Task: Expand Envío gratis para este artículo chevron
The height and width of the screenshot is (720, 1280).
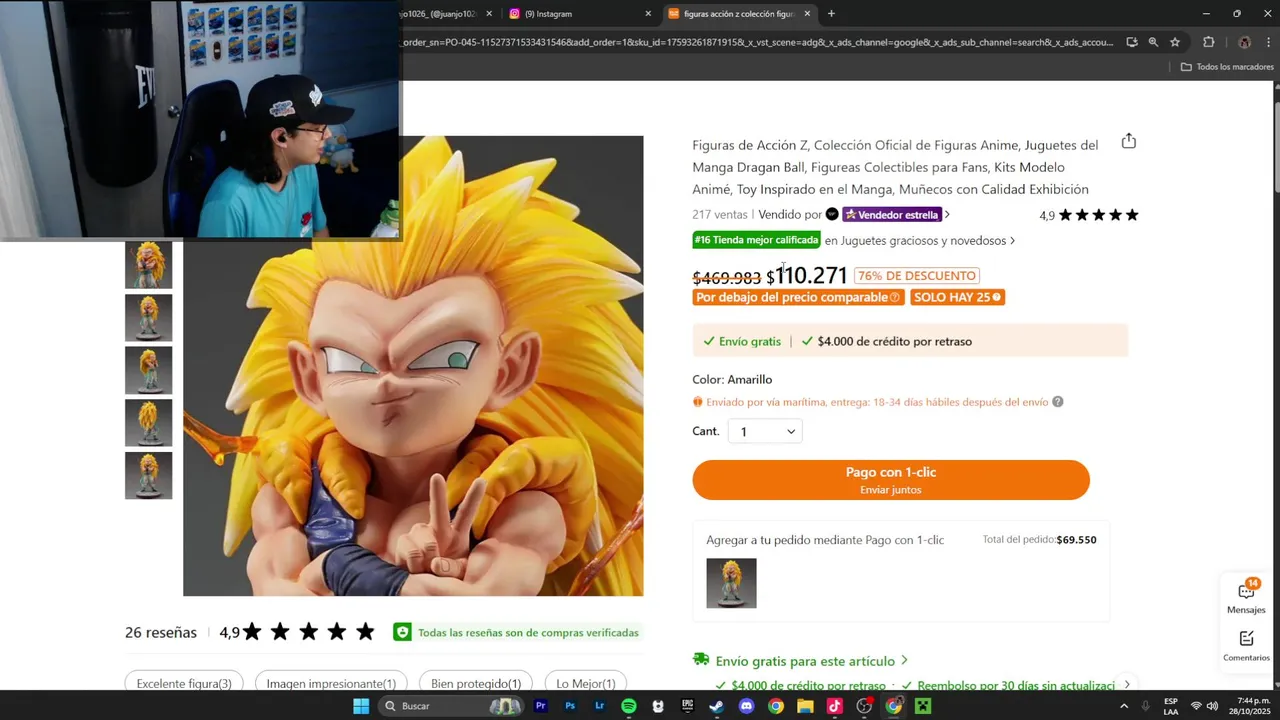Action: 904,661
